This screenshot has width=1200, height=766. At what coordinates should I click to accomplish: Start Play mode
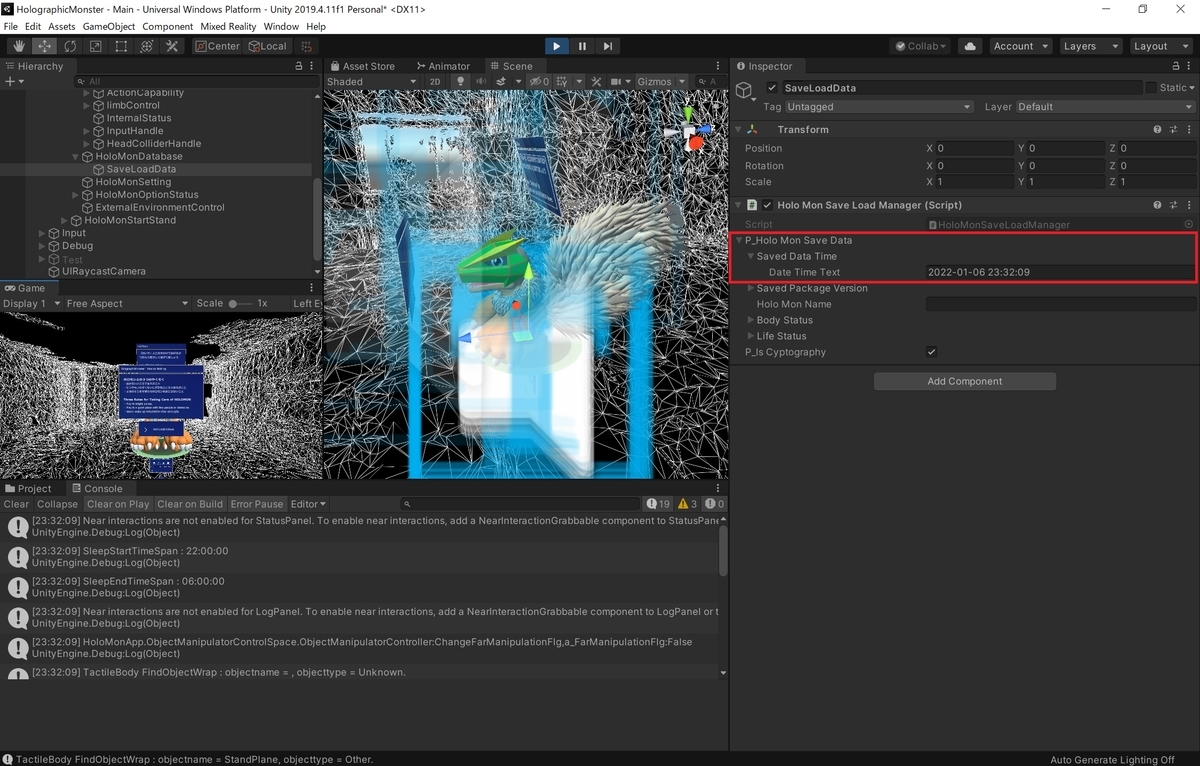(x=557, y=46)
